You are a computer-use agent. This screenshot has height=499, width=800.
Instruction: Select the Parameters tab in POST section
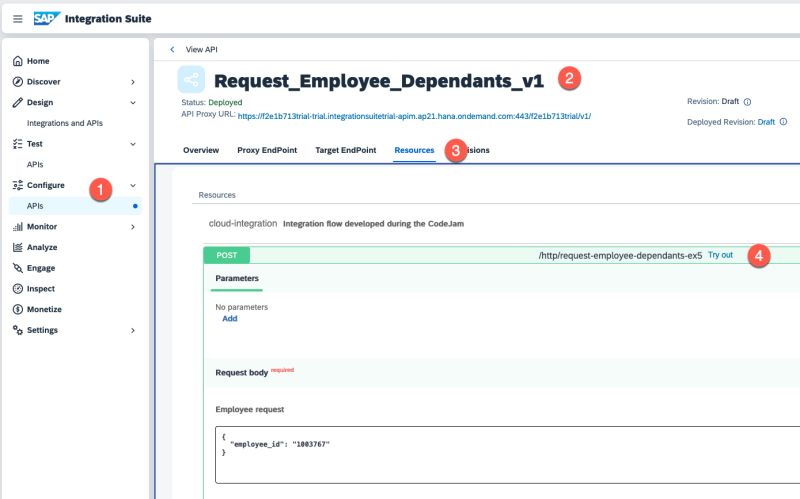tap(237, 279)
